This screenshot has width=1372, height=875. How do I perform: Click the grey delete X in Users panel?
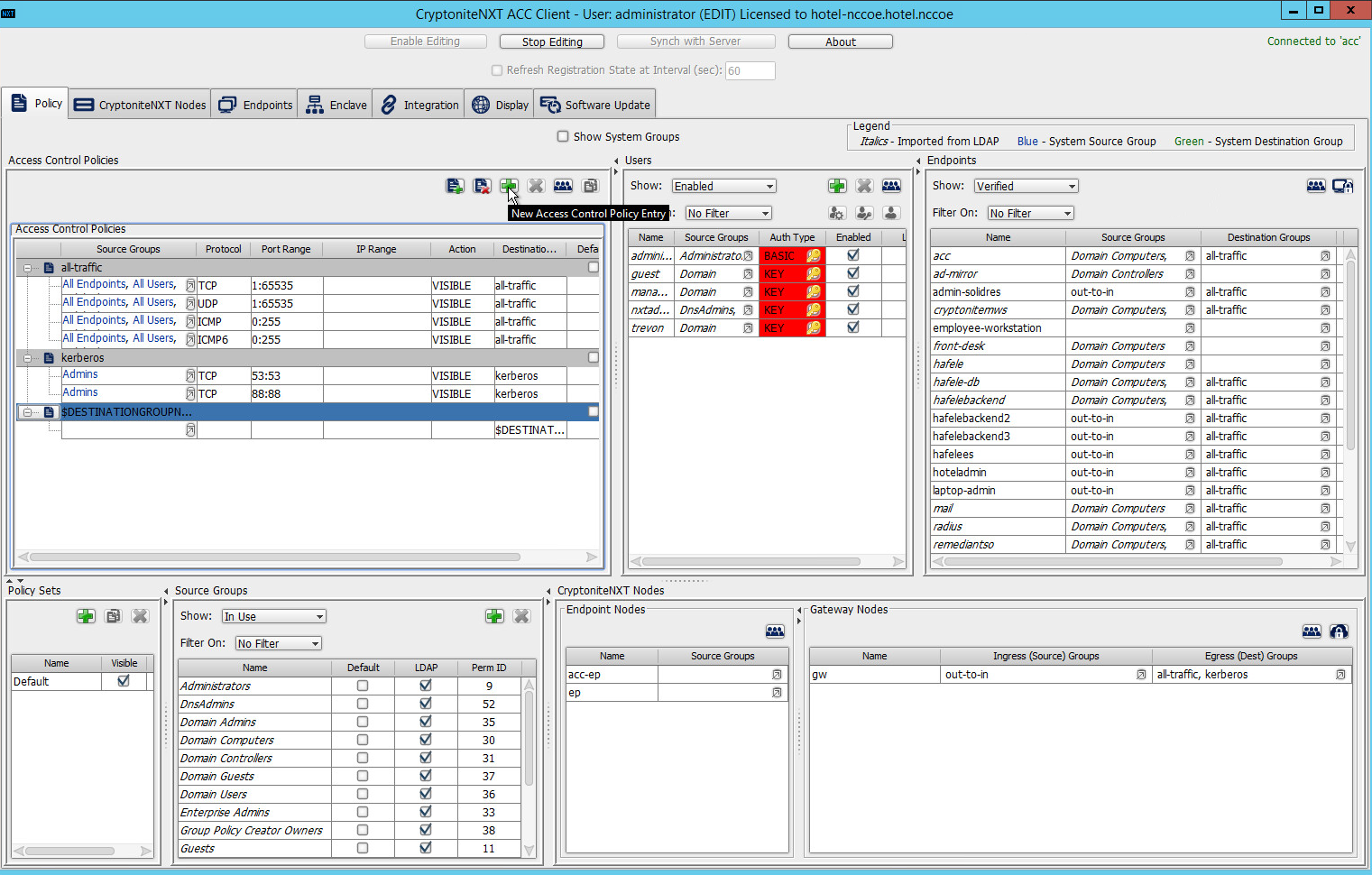tap(864, 186)
